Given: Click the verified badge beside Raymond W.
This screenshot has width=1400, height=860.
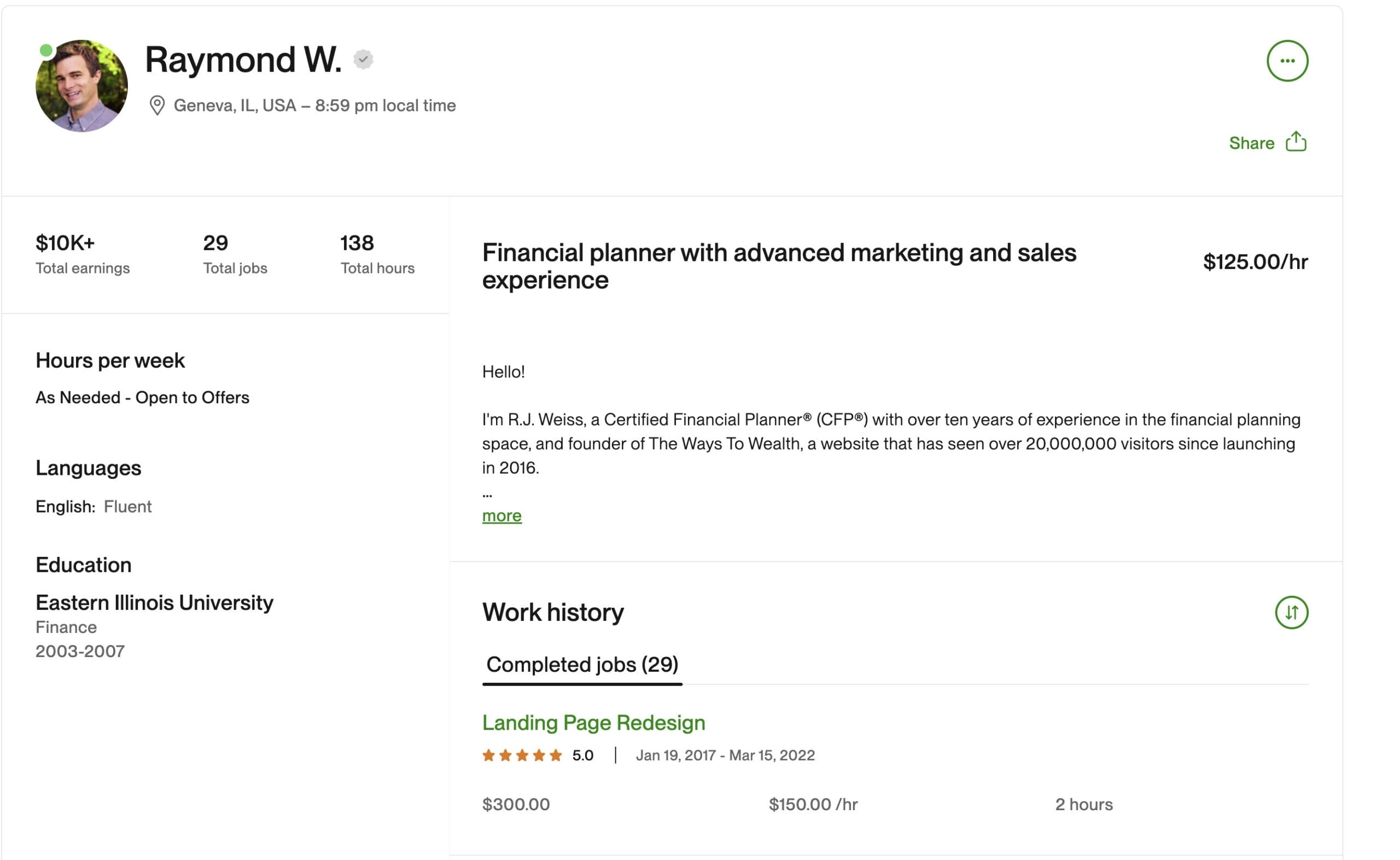Looking at the screenshot, I should (364, 59).
